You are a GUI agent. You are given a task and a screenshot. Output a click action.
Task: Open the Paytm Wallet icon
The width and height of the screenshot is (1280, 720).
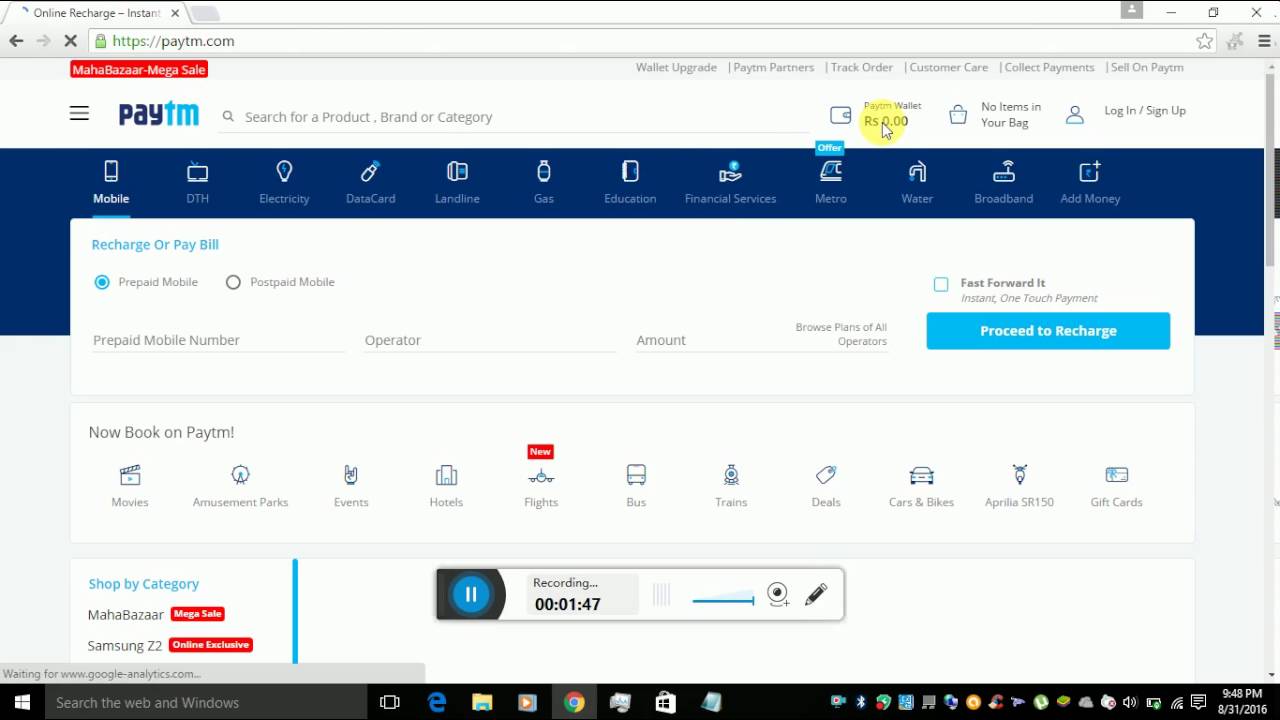click(841, 115)
